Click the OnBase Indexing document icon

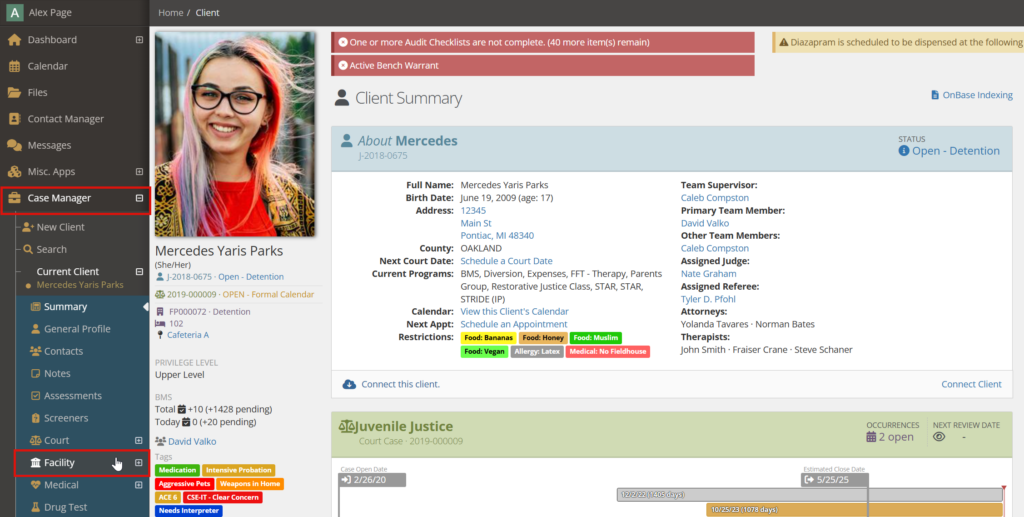tap(935, 95)
